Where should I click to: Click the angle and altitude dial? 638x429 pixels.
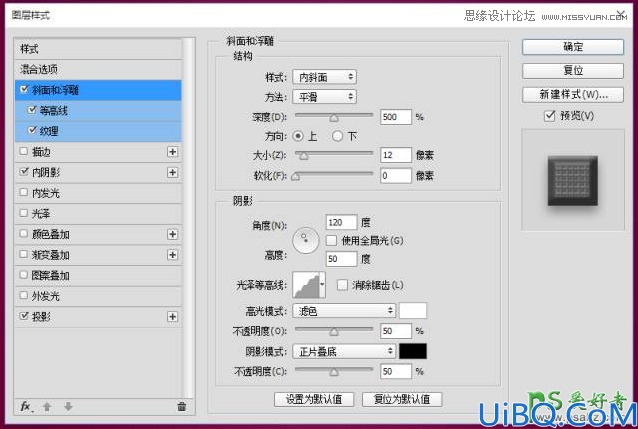click(x=306, y=240)
